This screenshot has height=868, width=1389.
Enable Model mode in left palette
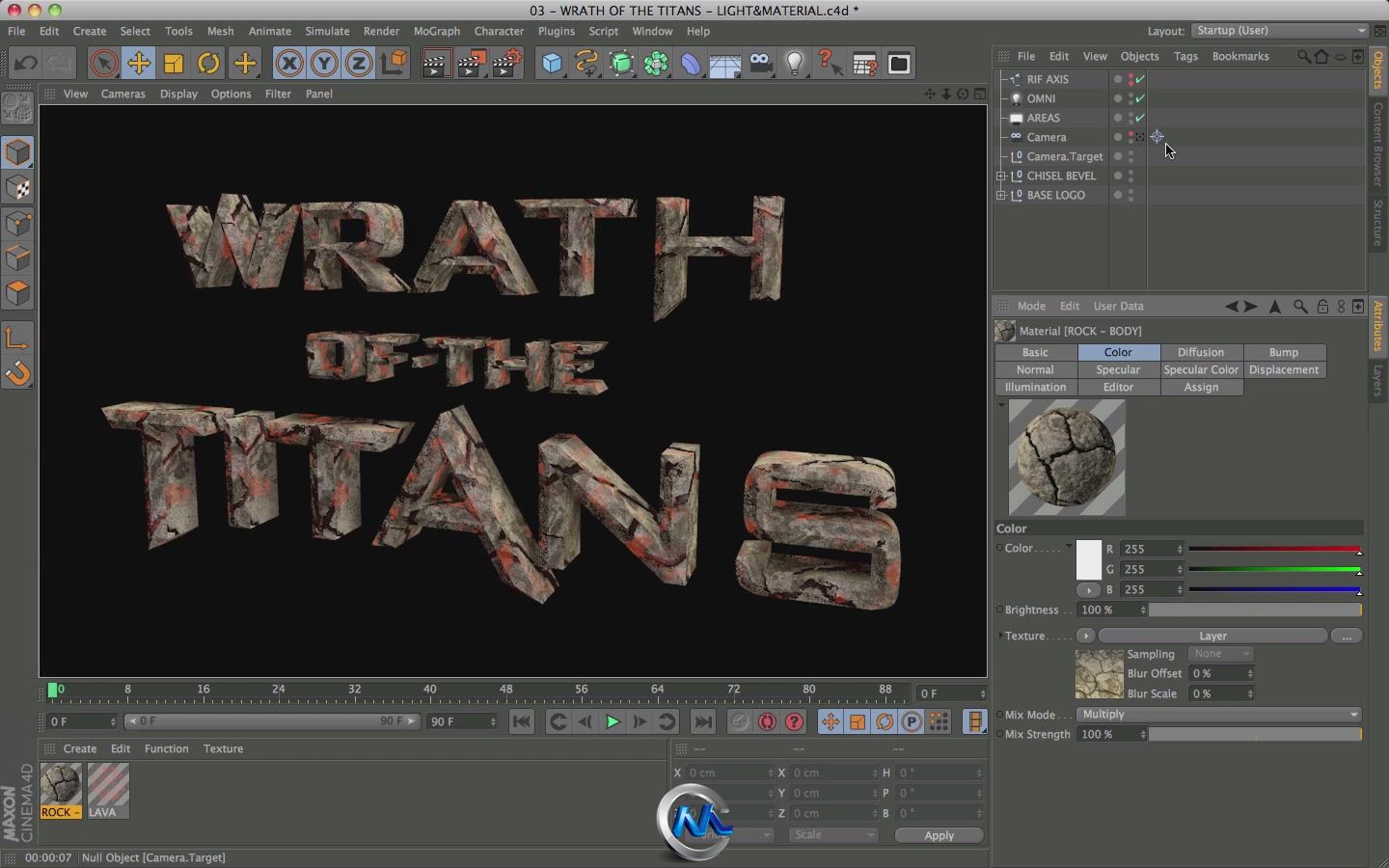pyautogui.click(x=18, y=152)
